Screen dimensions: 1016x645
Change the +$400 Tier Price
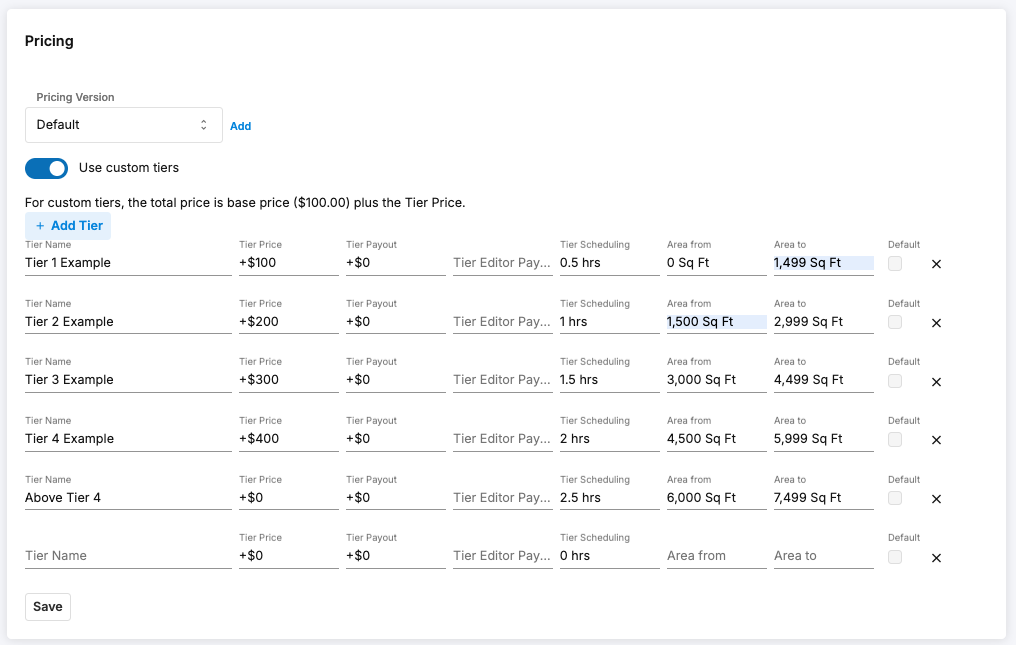tap(288, 439)
